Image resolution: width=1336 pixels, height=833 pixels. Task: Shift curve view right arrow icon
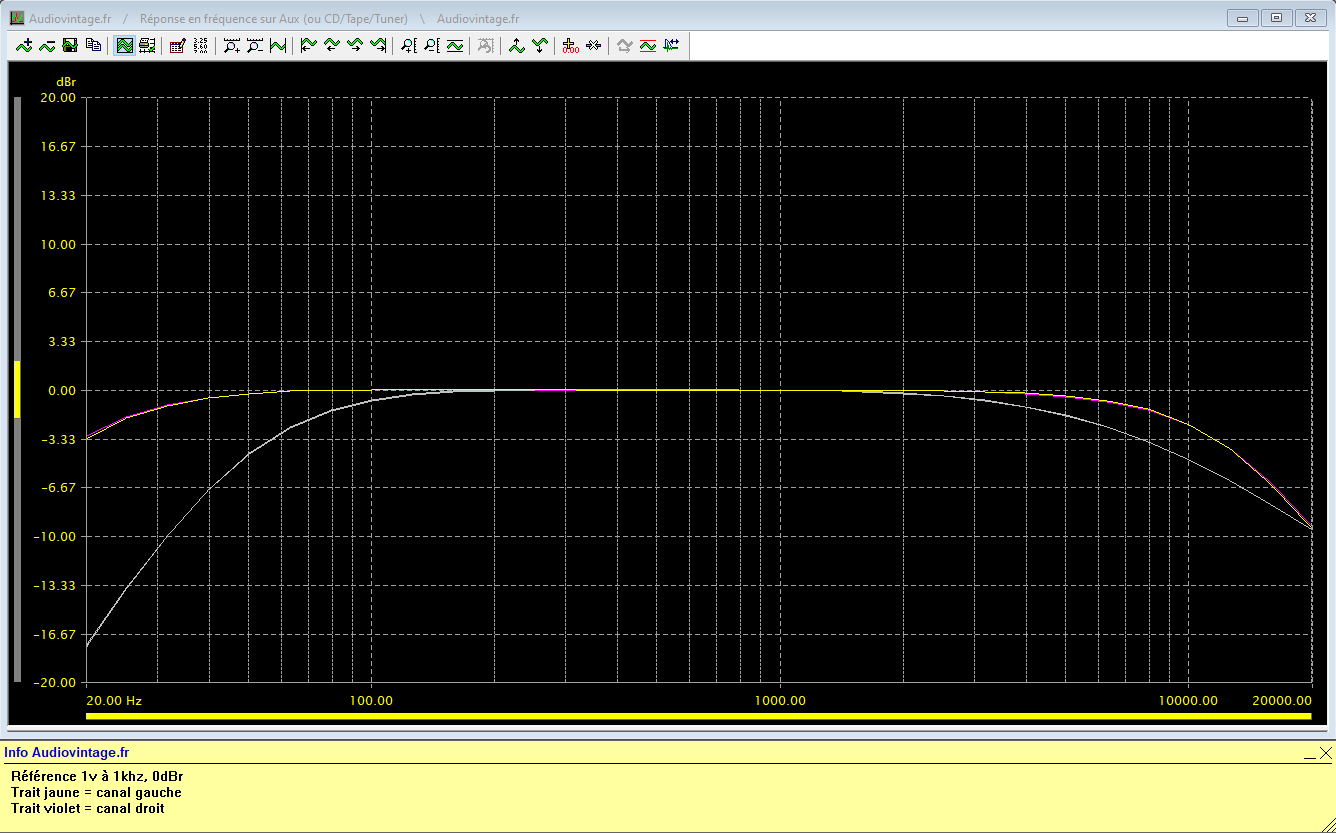(x=354, y=45)
